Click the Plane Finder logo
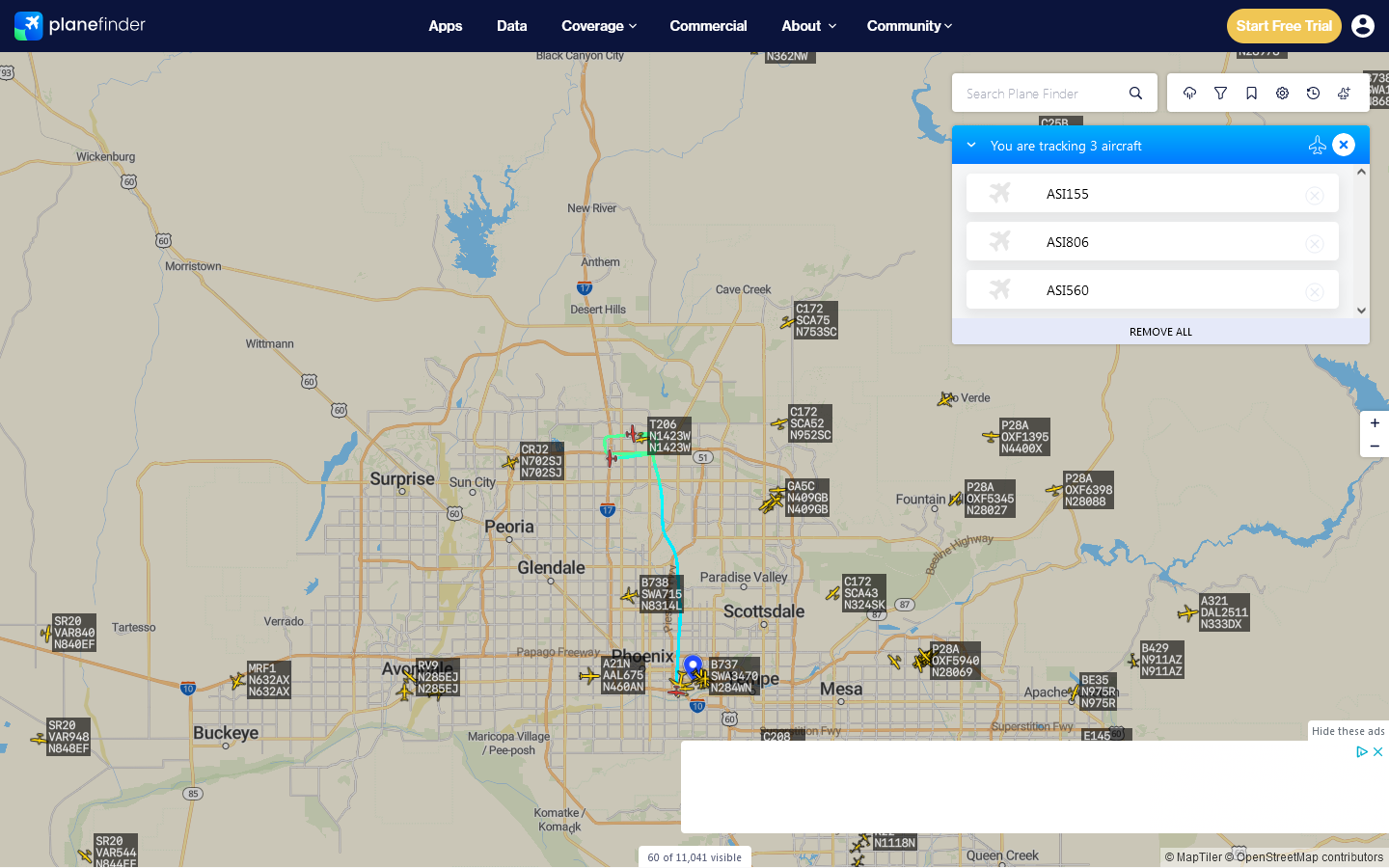 click(x=80, y=25)
